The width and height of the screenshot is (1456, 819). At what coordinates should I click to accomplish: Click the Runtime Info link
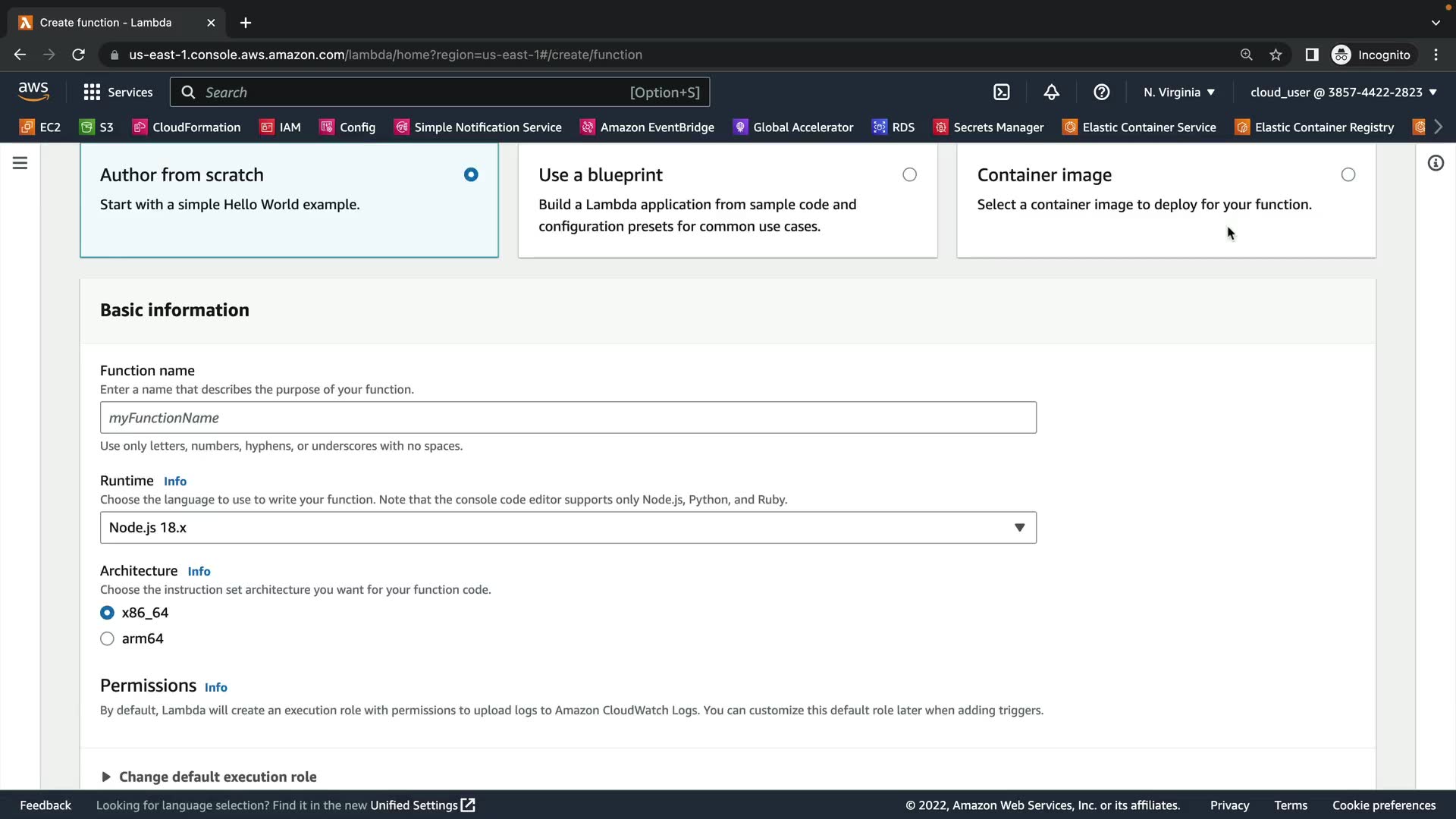point(175,482)
